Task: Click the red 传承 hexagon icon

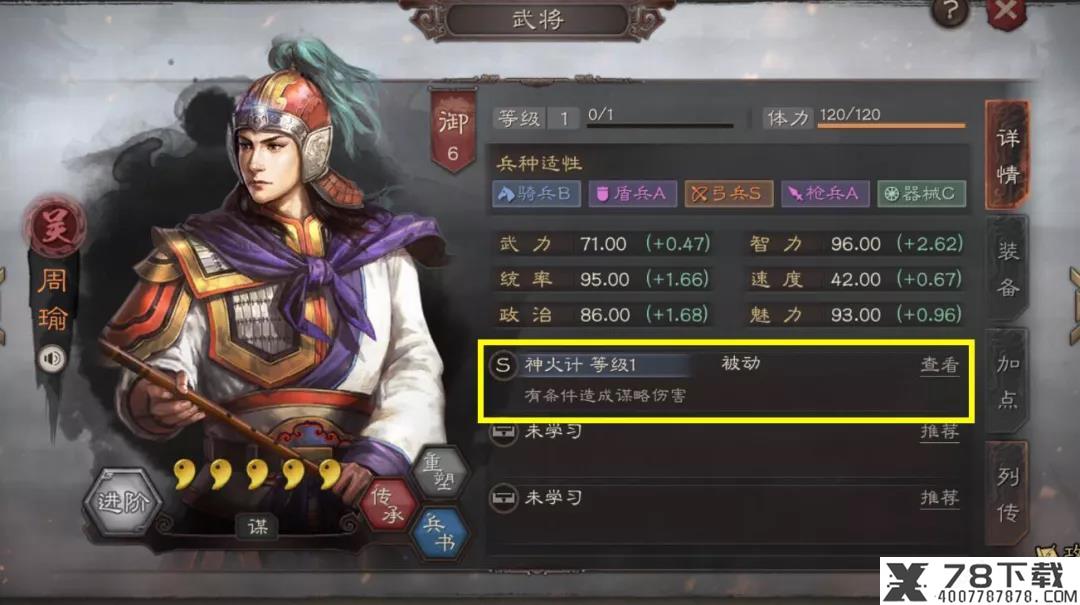Action: tap(388, 505)
